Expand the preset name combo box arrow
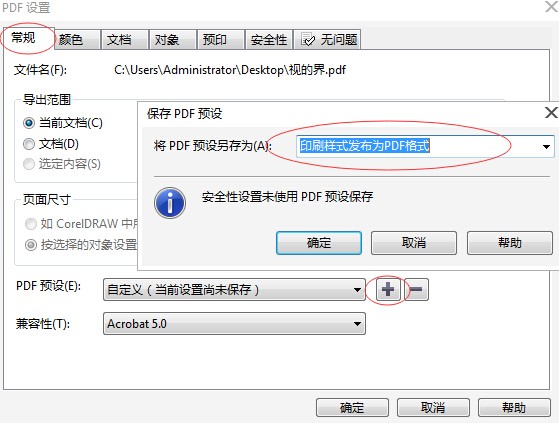Viewport: 559px width, 423px height. click(546, 146)
